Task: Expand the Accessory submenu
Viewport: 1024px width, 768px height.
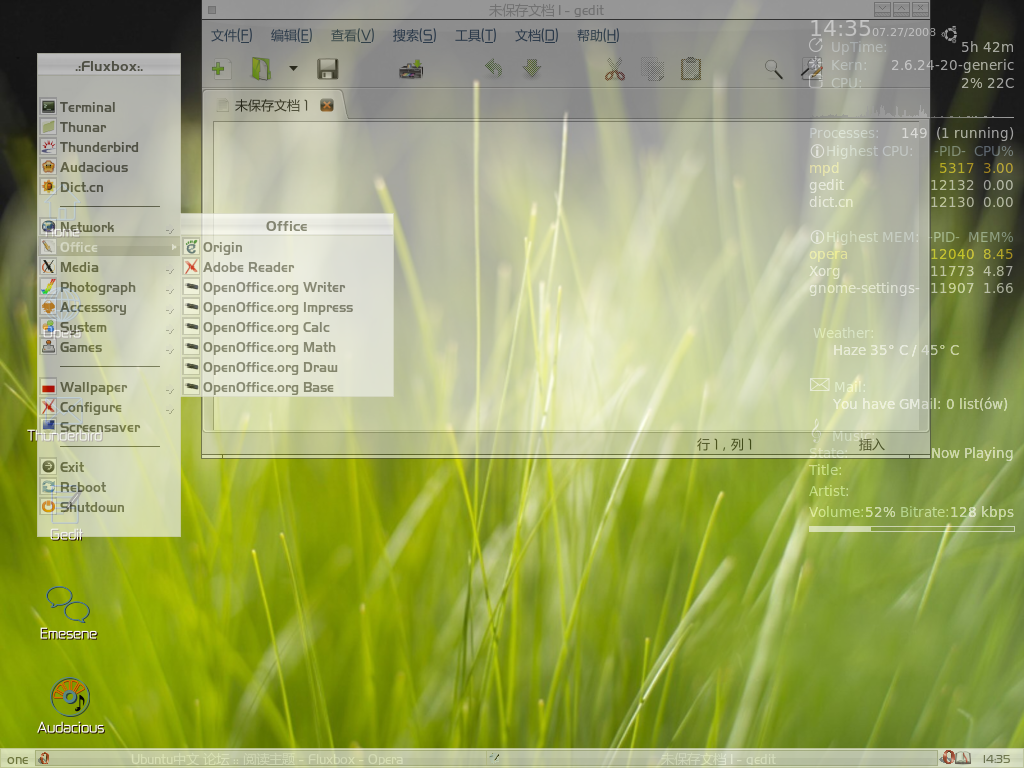Action: click(x=108, y=308)
